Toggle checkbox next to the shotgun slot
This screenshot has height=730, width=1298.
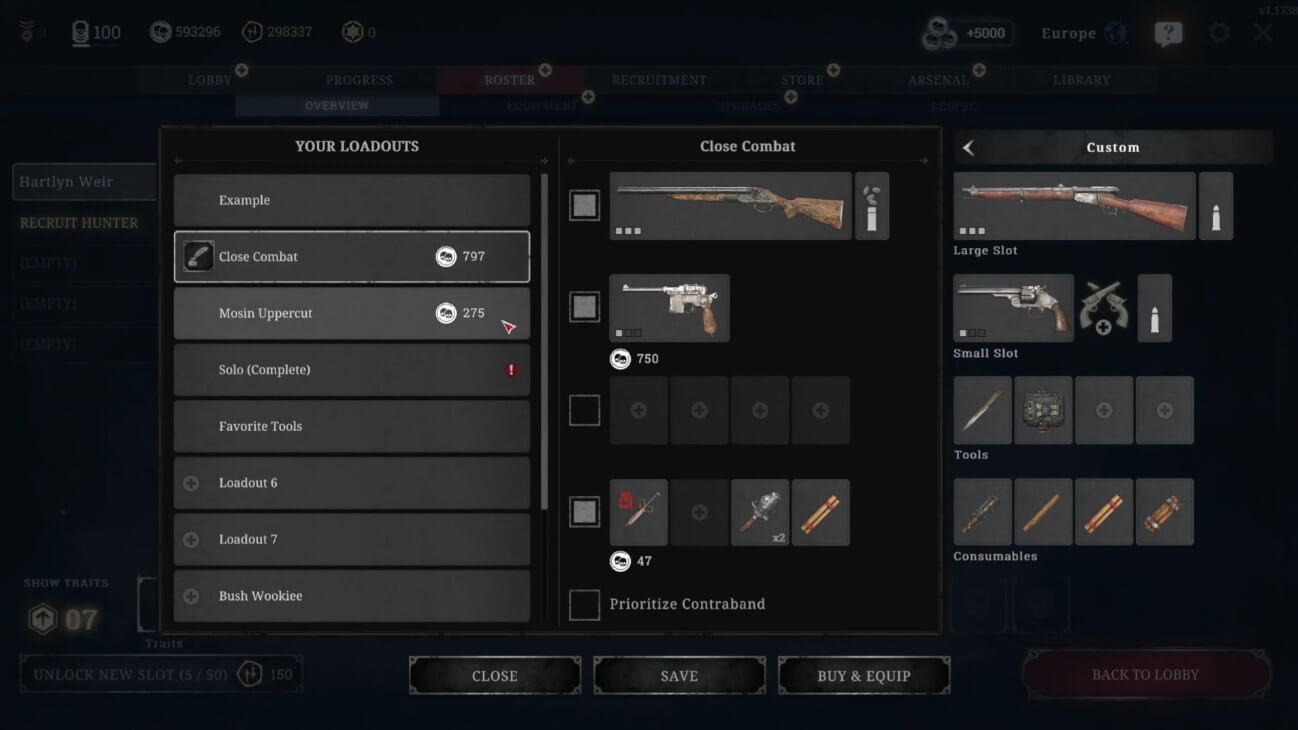click(584, 206)
